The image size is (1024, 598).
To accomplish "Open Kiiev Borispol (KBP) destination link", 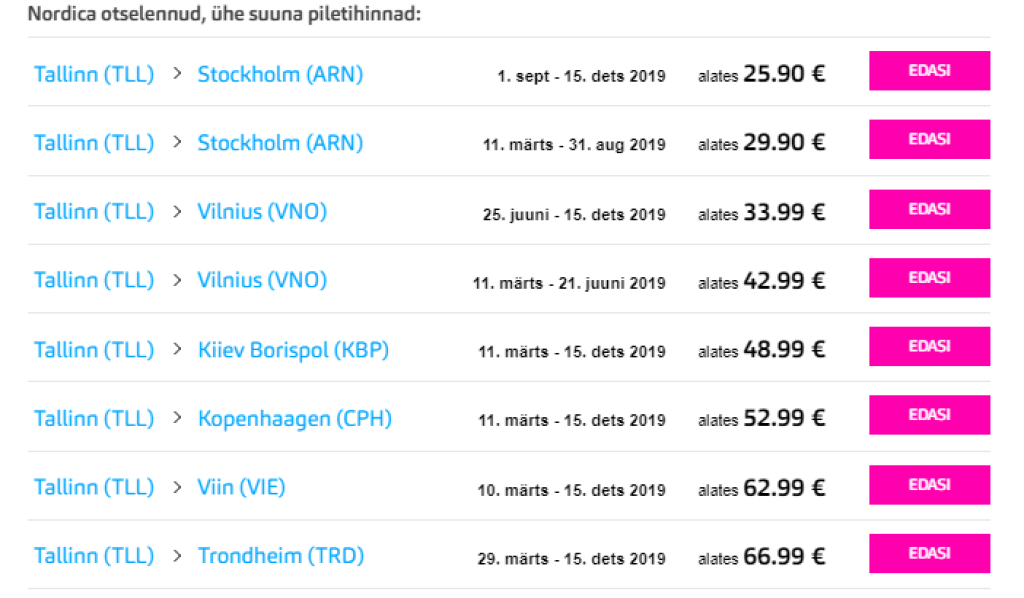I will (x=293, y=350).
